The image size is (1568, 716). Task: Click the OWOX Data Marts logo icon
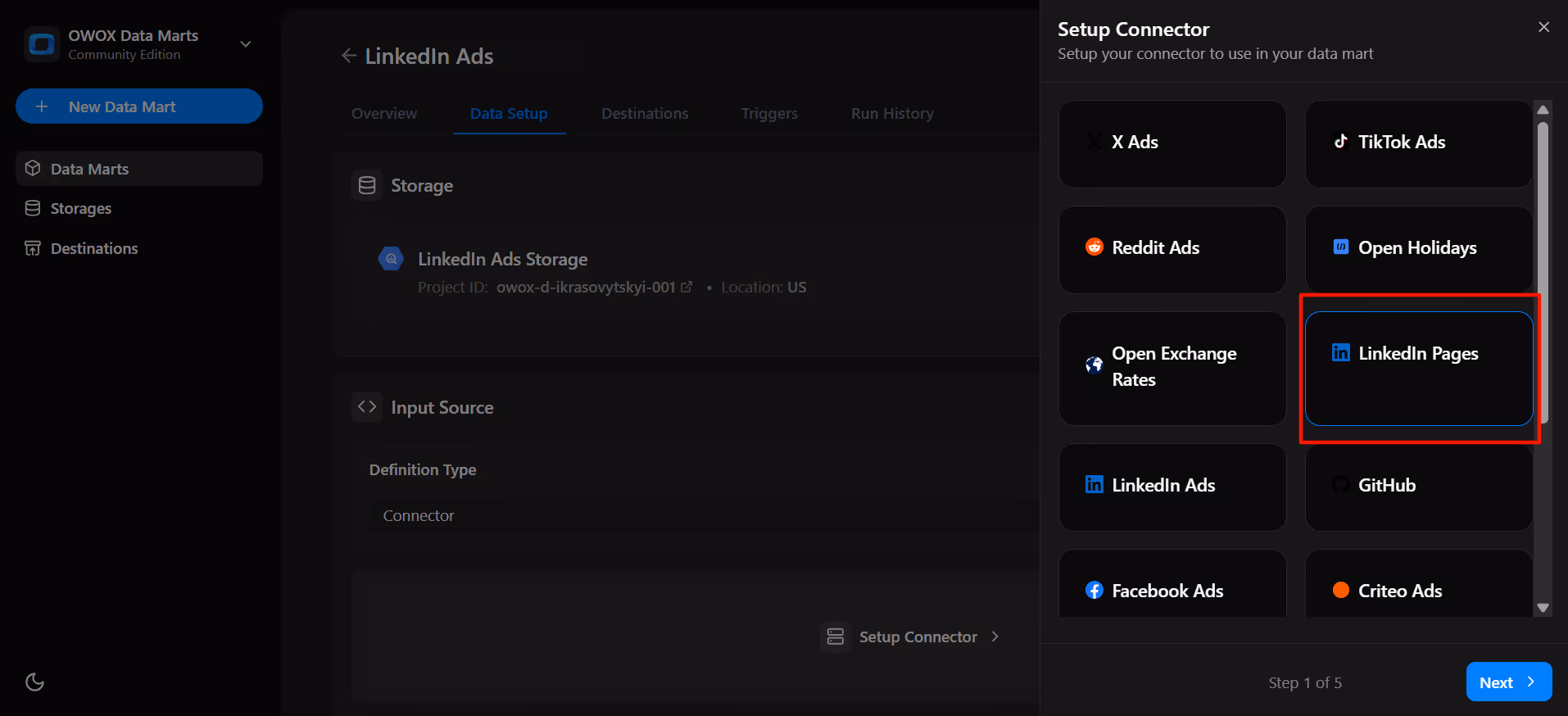(42, 44)
